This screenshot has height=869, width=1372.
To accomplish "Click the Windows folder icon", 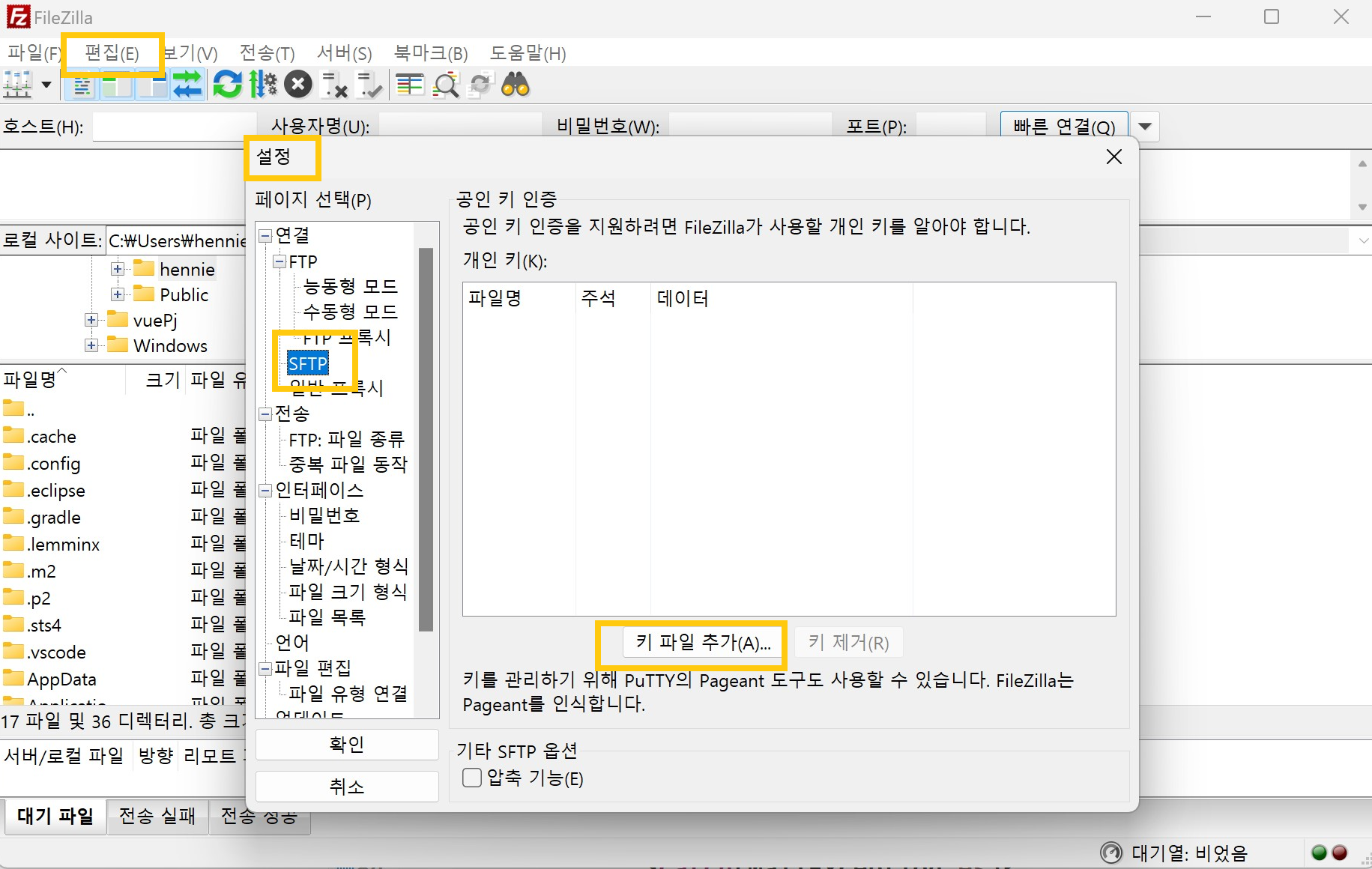I will pos(118,345).
